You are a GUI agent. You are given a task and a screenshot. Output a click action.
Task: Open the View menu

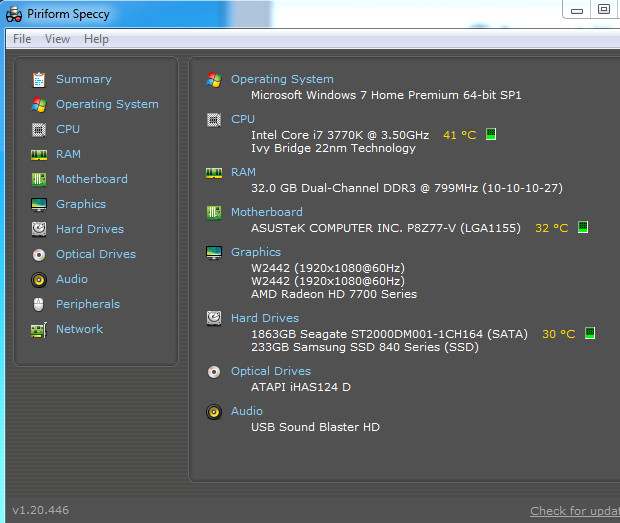[57, 39]
